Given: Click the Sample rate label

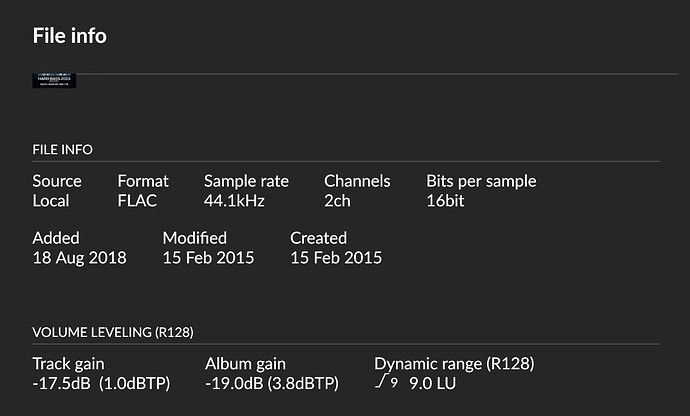Looking at the screenshot, I should (246, 181).
